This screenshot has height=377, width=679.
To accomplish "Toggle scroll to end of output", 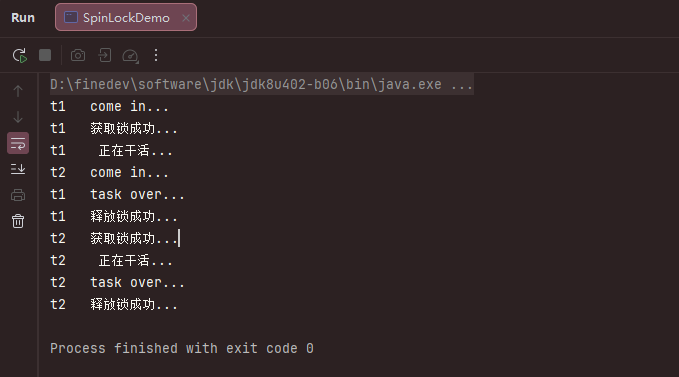I will click(18, 169).
